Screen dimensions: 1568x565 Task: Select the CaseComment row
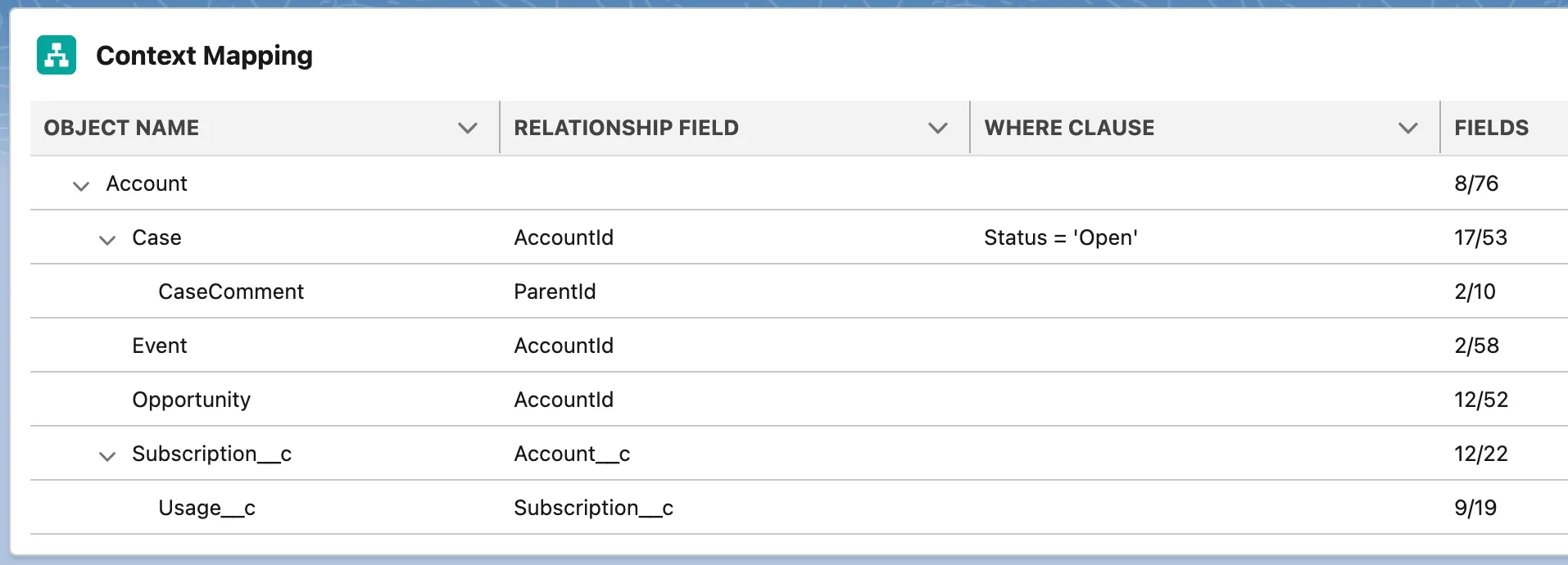[x=230, y=292]
